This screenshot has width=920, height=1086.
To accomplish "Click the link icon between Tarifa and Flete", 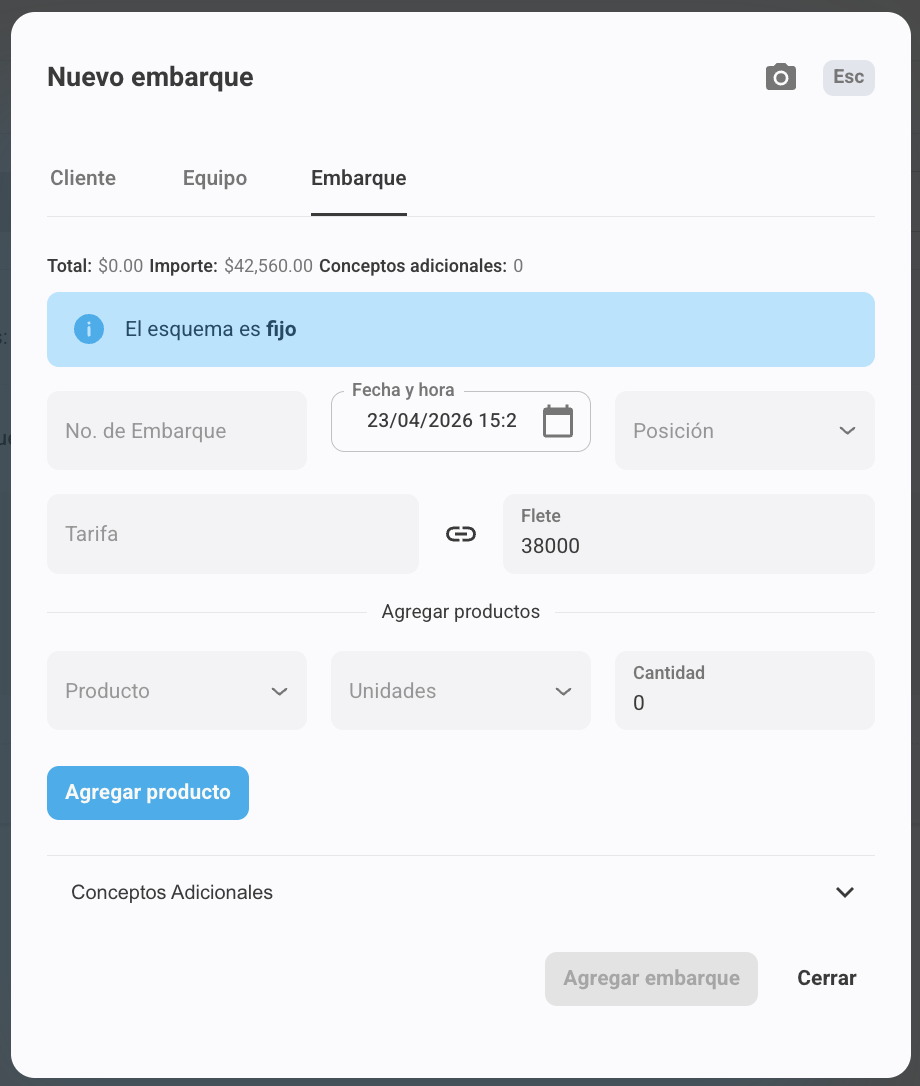I will [x=461, y=534].
